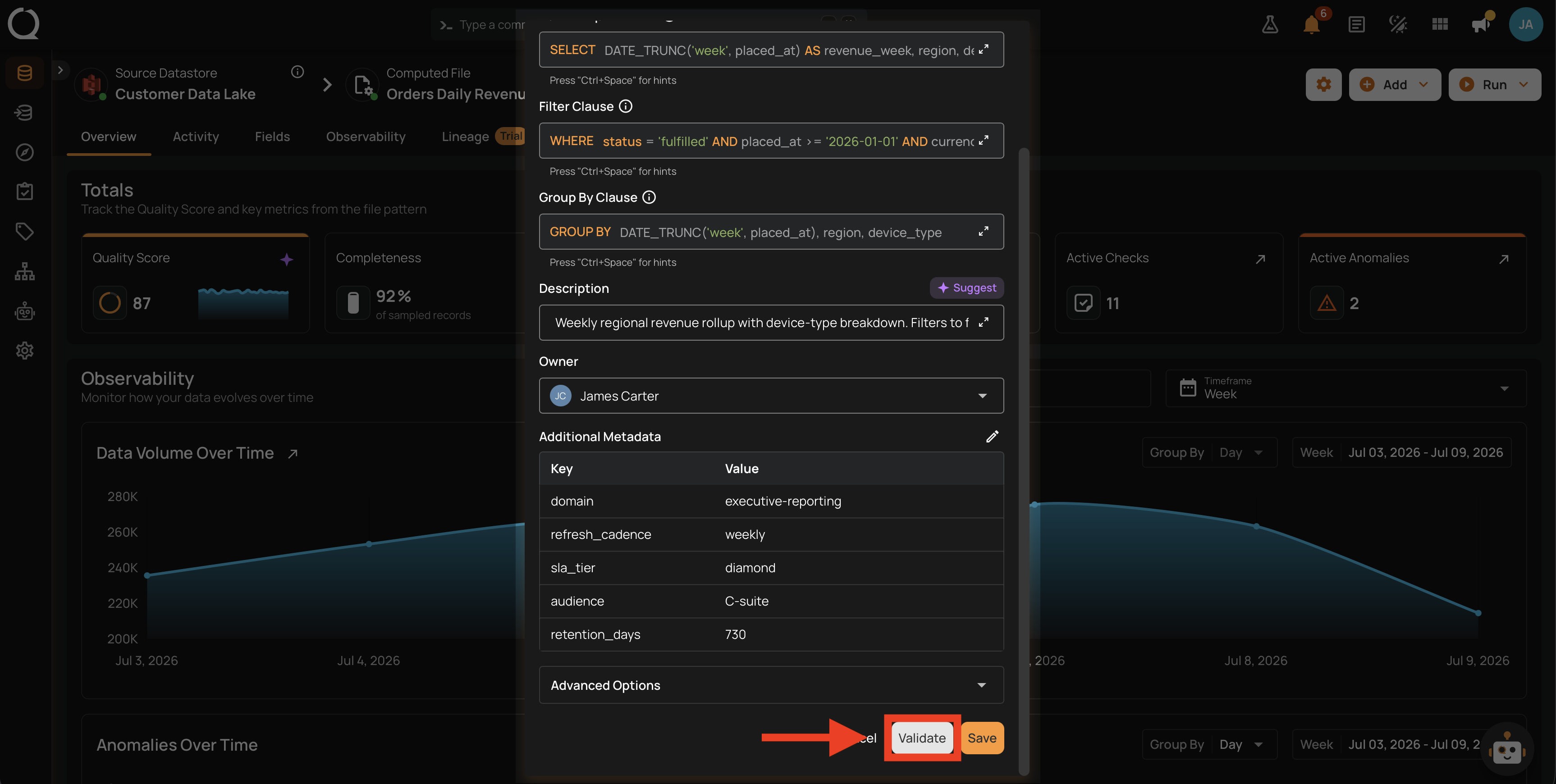Open the Explore compass sidebar icon
This screenshot has height=784, width=1556.
click(x=25, y=151)
